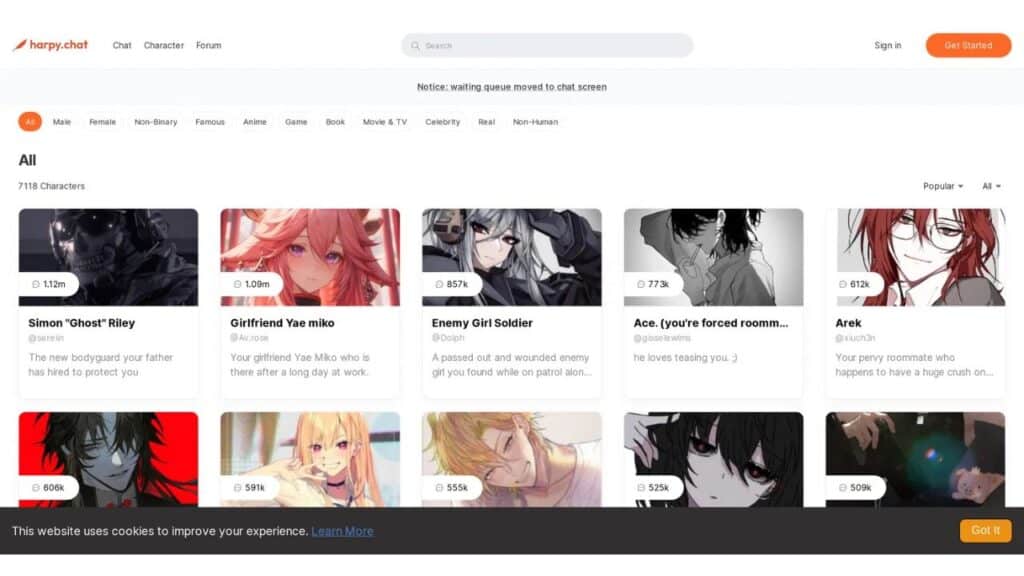Open Chat from the top navigation
Image resolution: width=1024 pixels, height=576 pixels.
[x=122, y=45]
